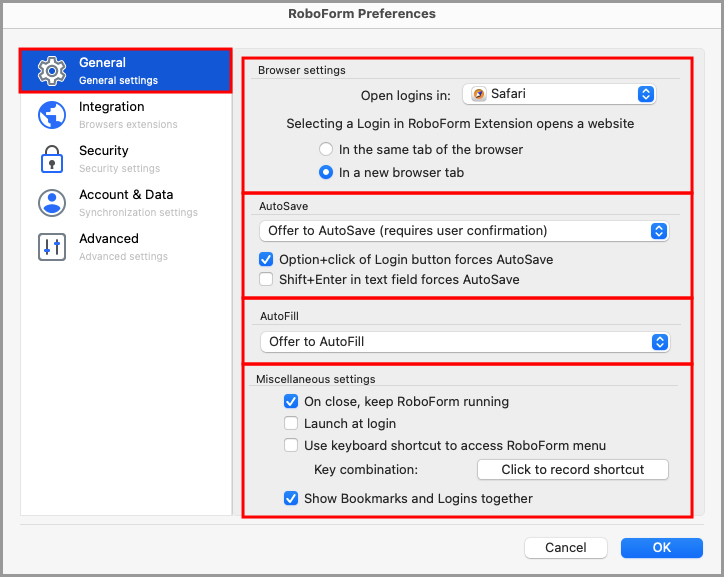Image resolution: width=724 pixels, height=577 pixels.
Task: Expand the Offer to AutoSave dropdown
Action: click(464, 231)
